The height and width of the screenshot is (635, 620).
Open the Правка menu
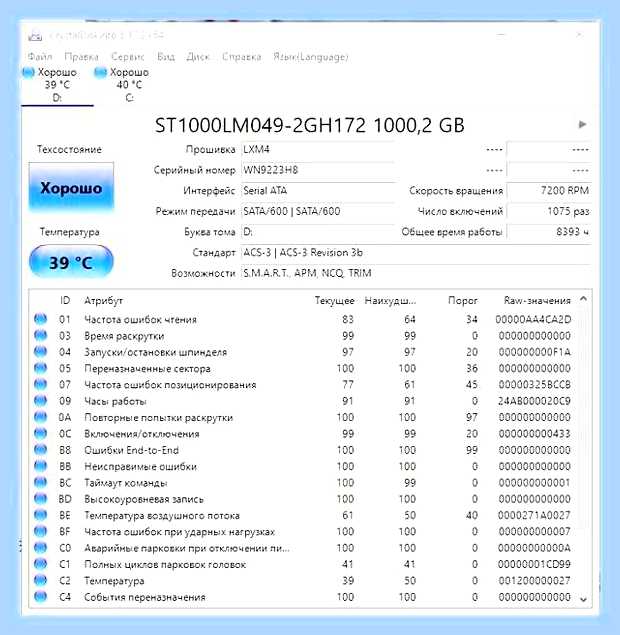tap(81, 56)
